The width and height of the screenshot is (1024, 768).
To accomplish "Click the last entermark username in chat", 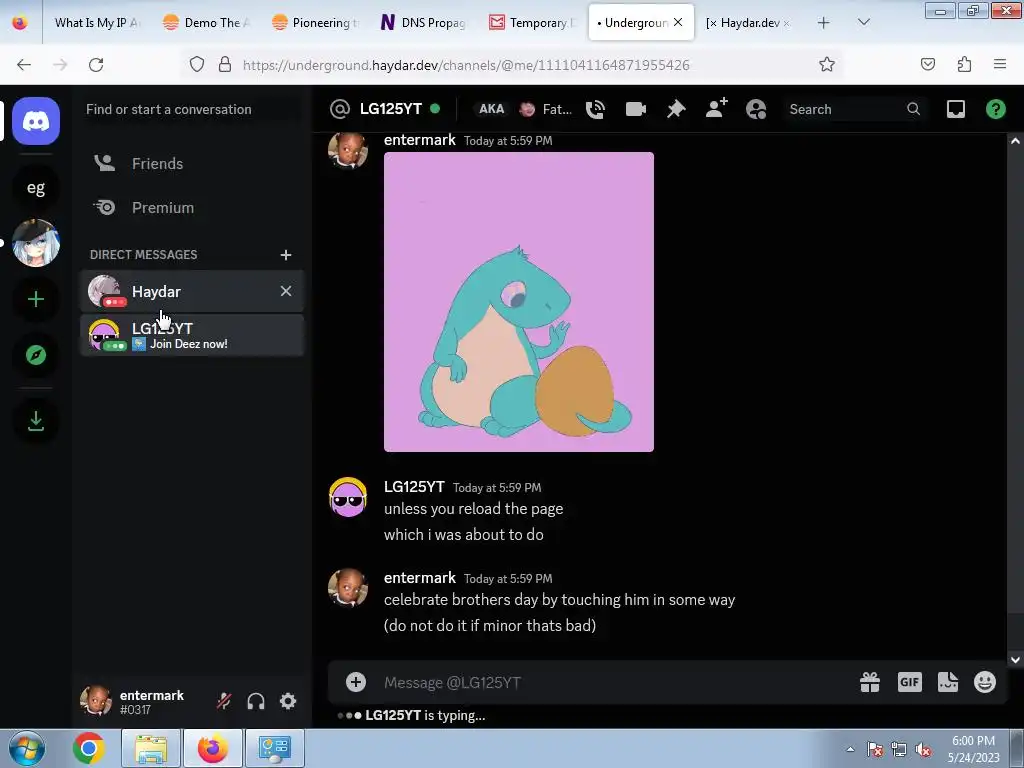I will 419,578.
